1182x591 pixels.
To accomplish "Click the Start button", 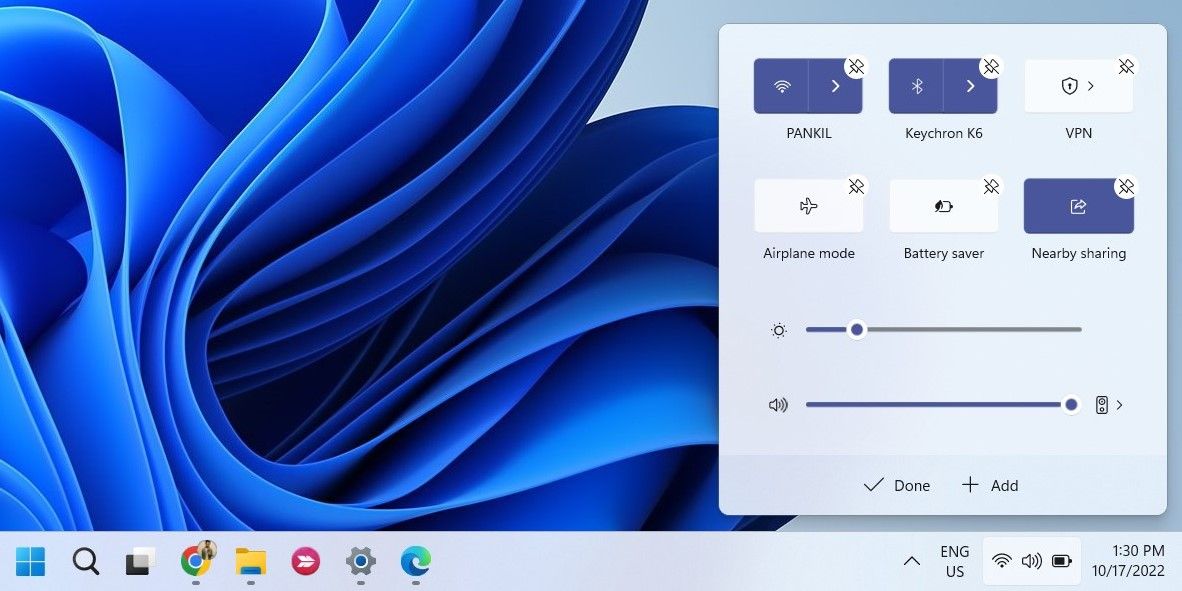I will point(29,562).
